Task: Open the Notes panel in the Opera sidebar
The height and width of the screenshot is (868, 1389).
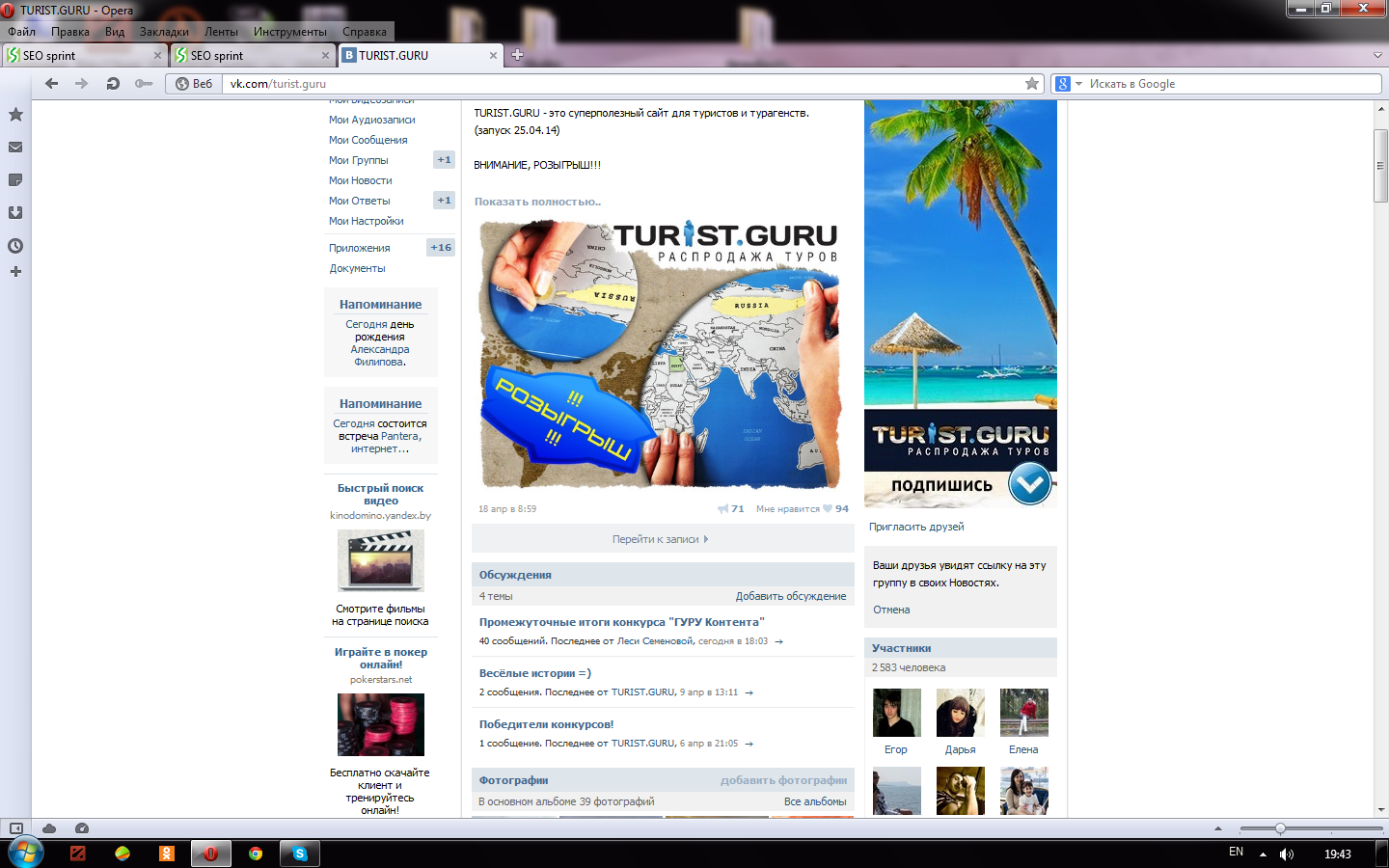Action: click(15, 180)
